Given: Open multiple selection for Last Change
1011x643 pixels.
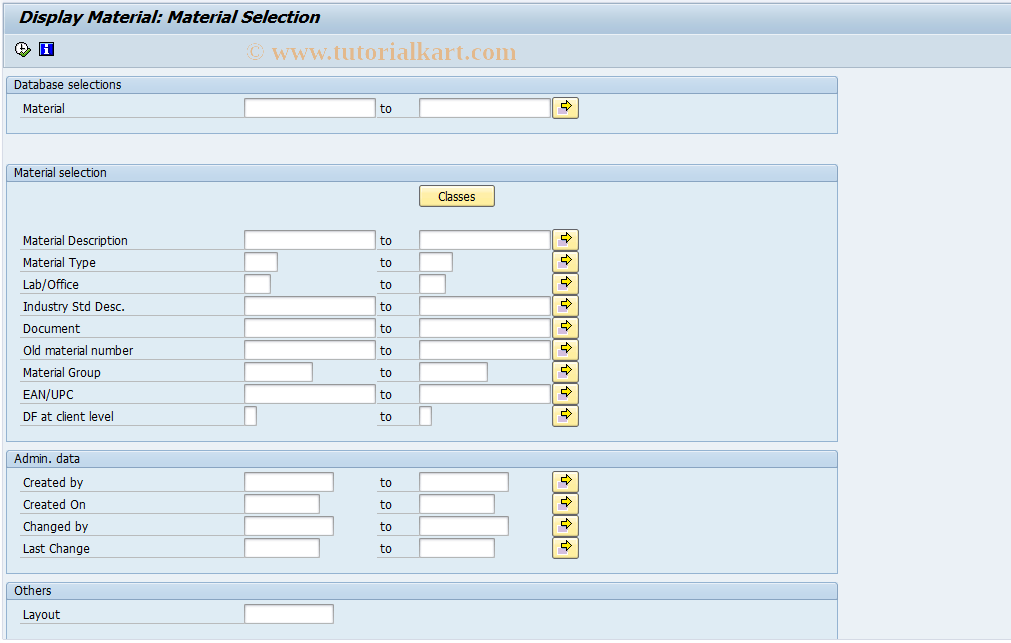Looking at the screenshot, I should (565, 547).
